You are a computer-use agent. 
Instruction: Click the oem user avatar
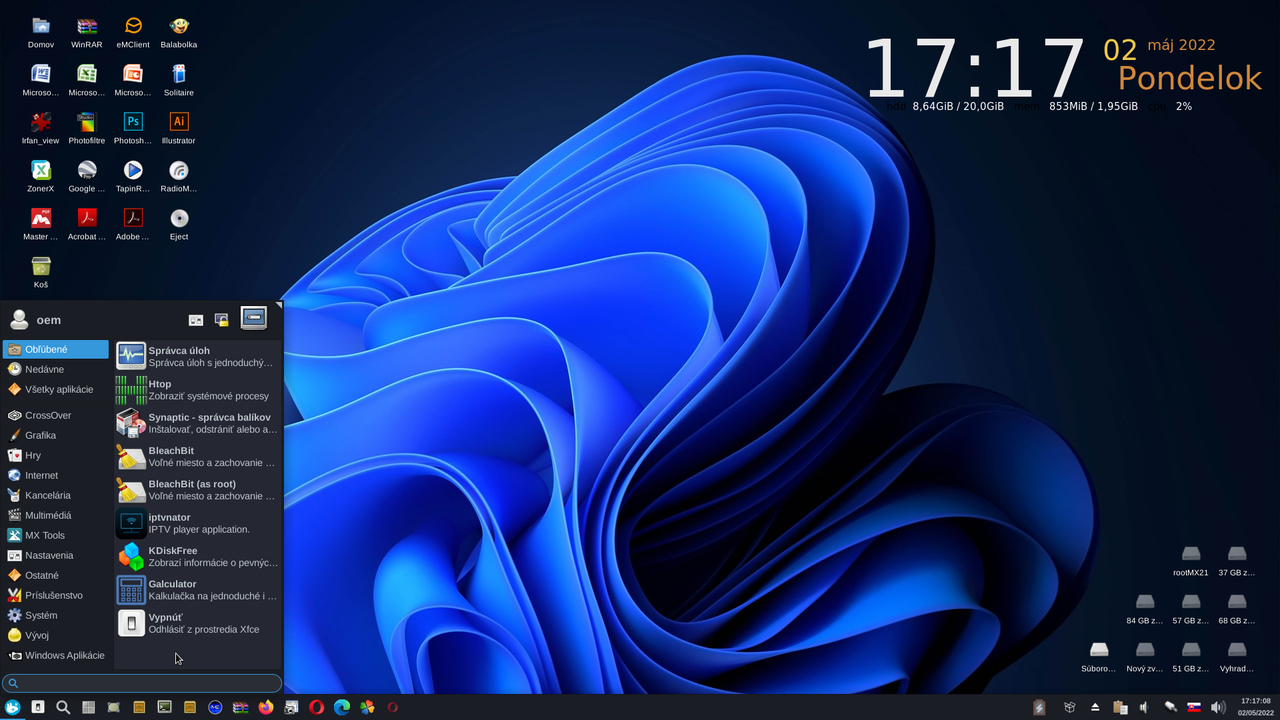(18, 320)
